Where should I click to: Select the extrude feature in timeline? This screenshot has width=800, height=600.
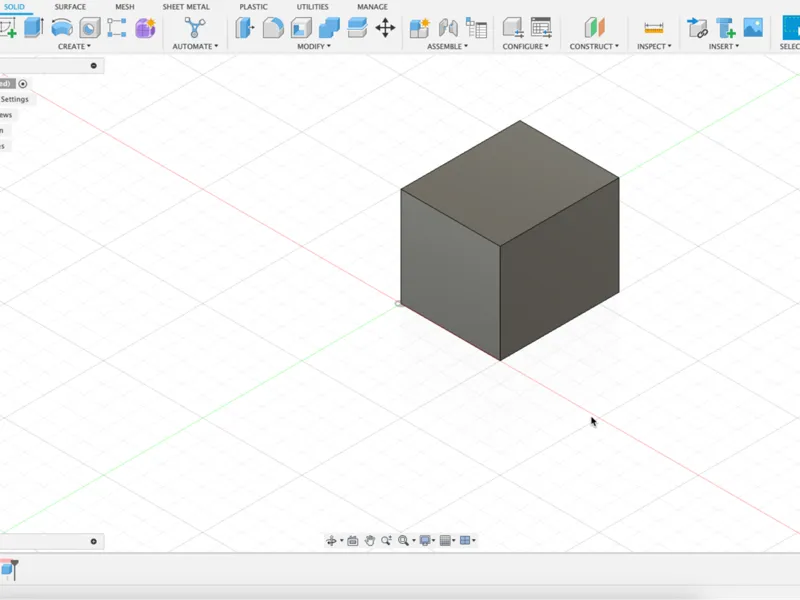[6, 569]
